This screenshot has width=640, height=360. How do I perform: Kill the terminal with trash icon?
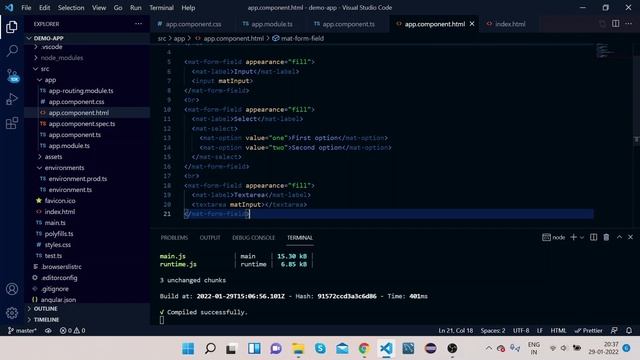[x=606, y=237]
